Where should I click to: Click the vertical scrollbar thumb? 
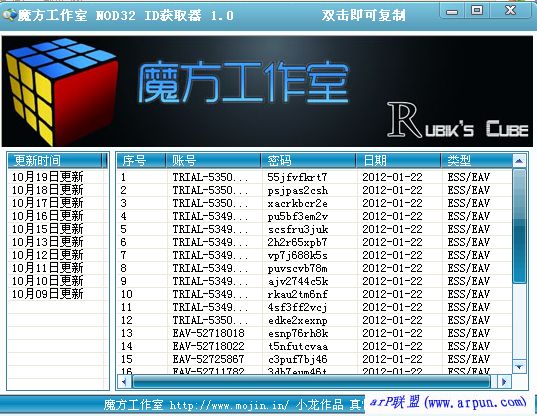[519, 226]
